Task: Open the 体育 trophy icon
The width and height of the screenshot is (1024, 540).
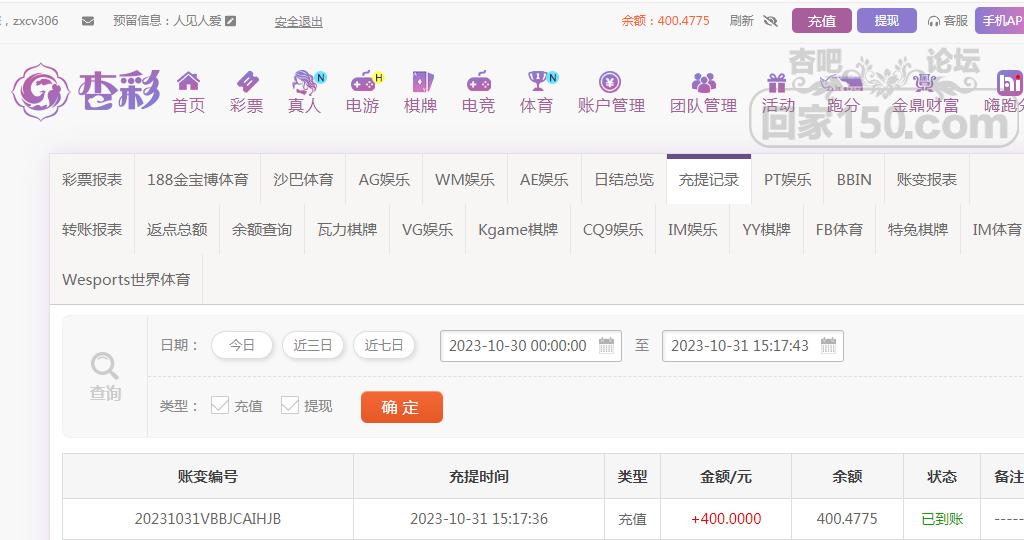Action: 537,82
